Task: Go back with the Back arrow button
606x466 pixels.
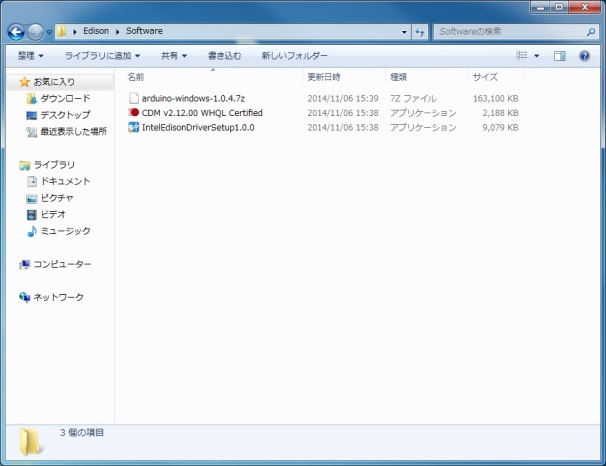Action: [16, 32]
